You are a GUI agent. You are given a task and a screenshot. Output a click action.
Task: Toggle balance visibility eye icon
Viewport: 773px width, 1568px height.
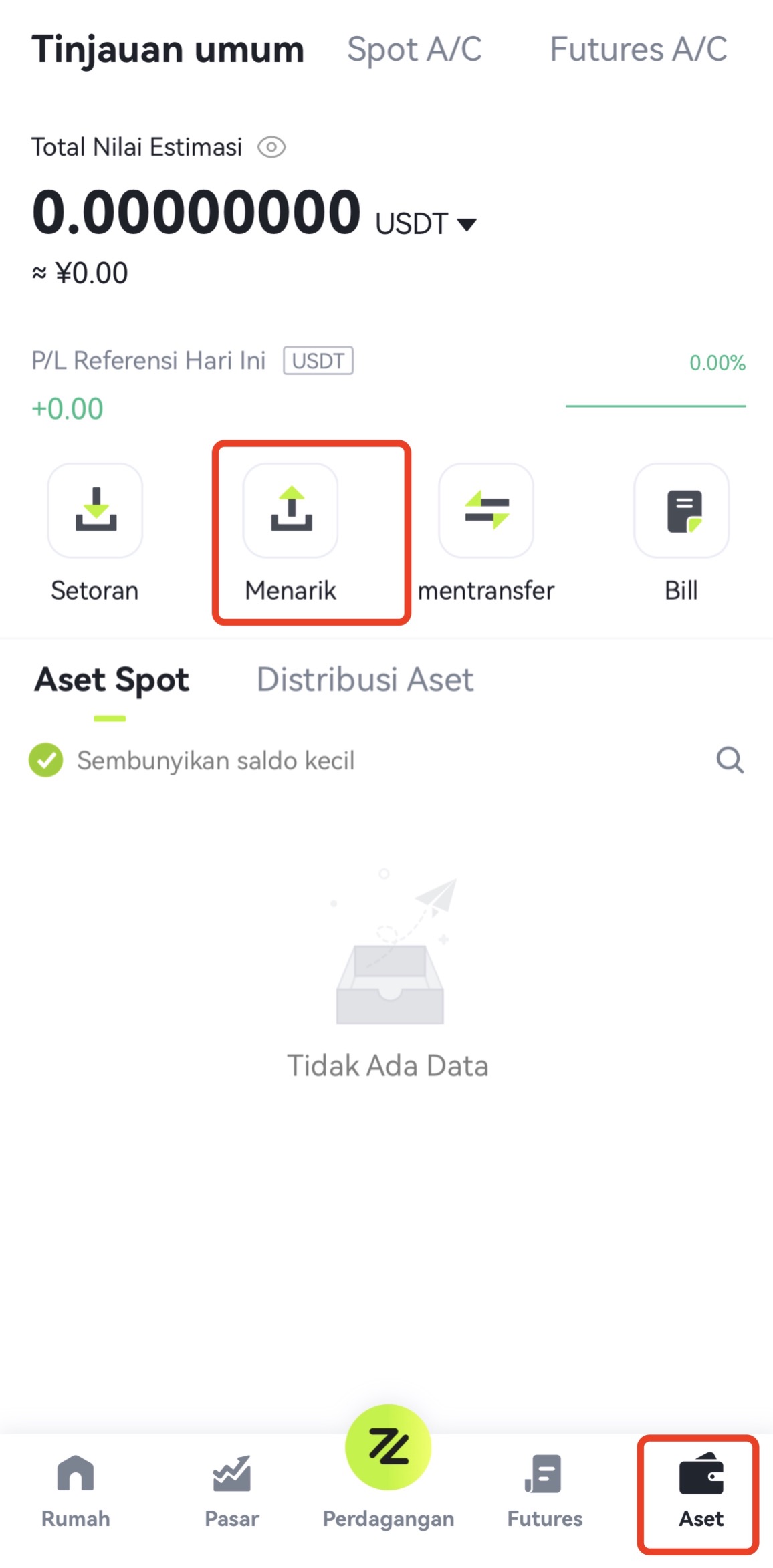(x=271, y=147)
